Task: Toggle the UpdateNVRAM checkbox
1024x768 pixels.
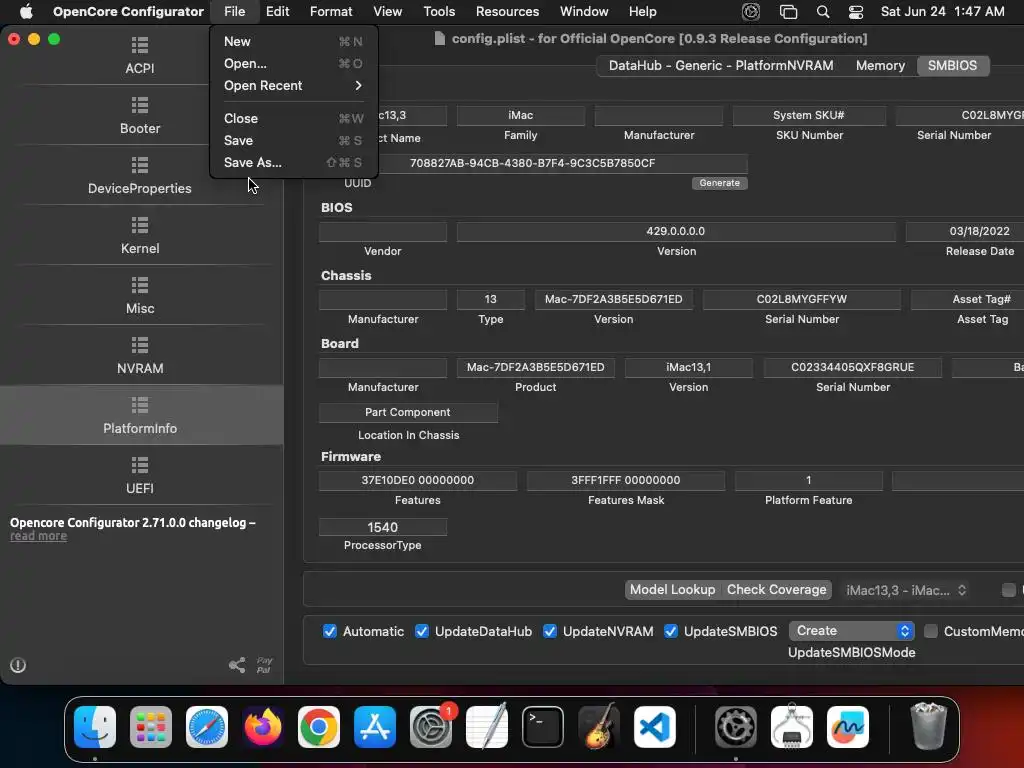Action: (x=550, y=632)
